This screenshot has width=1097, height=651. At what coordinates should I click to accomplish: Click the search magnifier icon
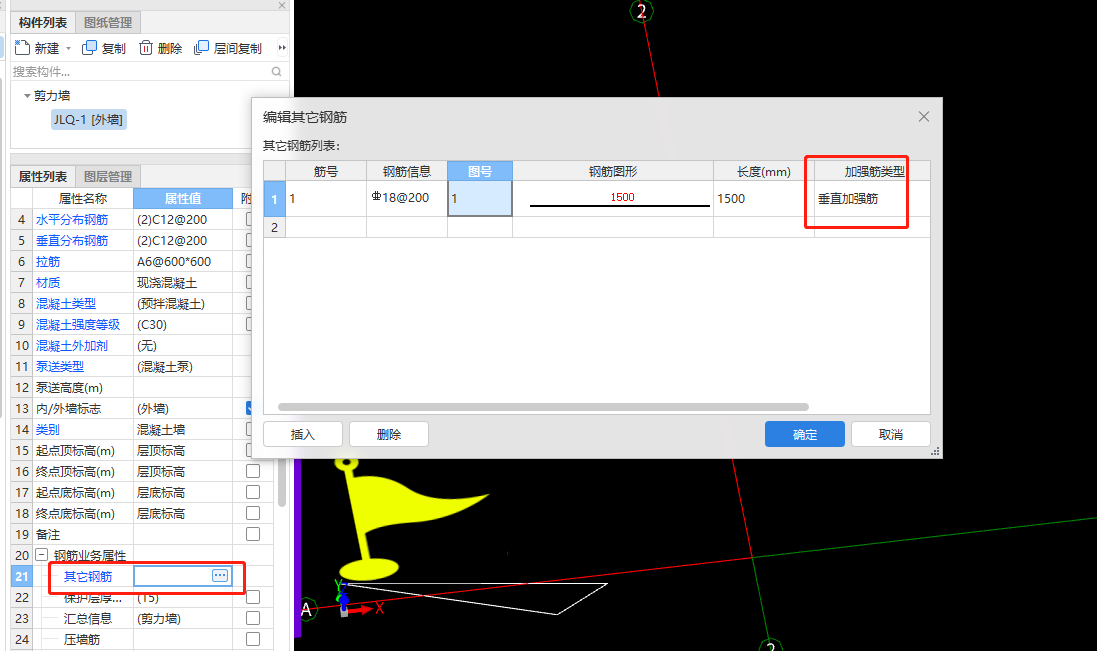point(276,71)
